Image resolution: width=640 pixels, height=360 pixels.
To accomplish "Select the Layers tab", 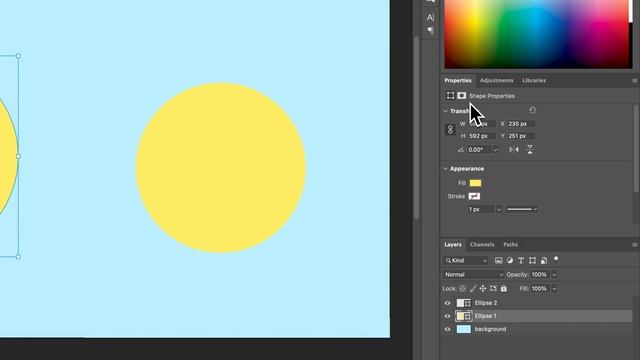I will (x=453, y=244).
